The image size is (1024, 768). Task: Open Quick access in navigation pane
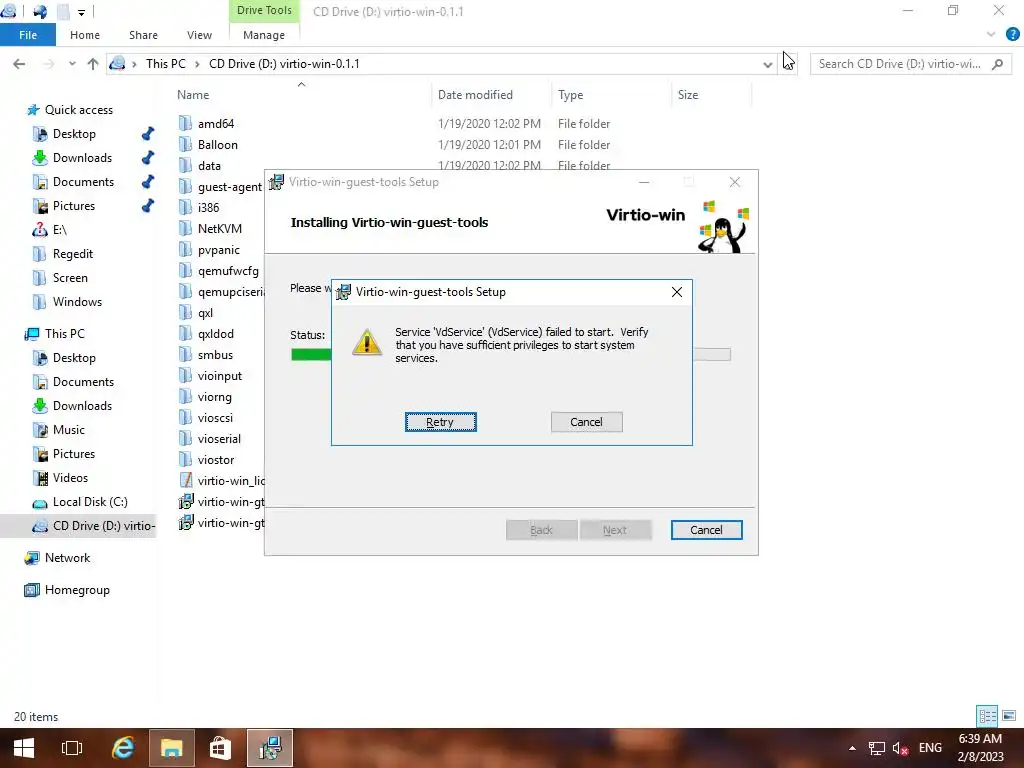click(78, 110)
